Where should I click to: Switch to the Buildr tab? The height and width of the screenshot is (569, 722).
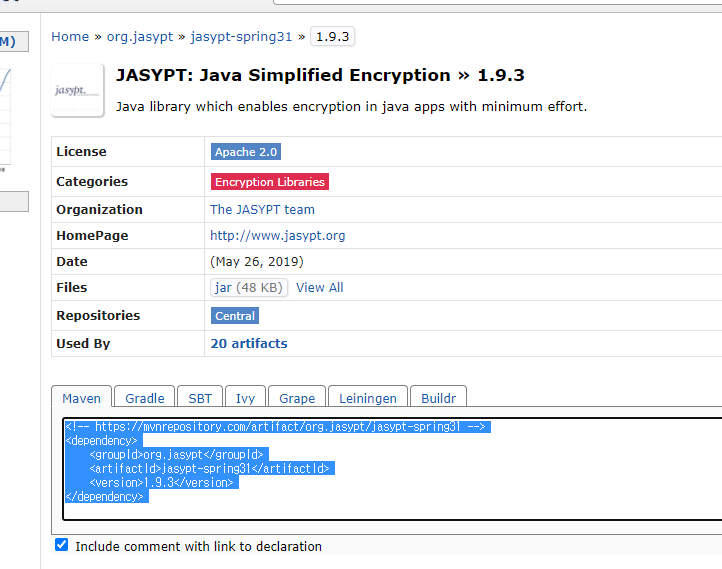coord(438,398)
